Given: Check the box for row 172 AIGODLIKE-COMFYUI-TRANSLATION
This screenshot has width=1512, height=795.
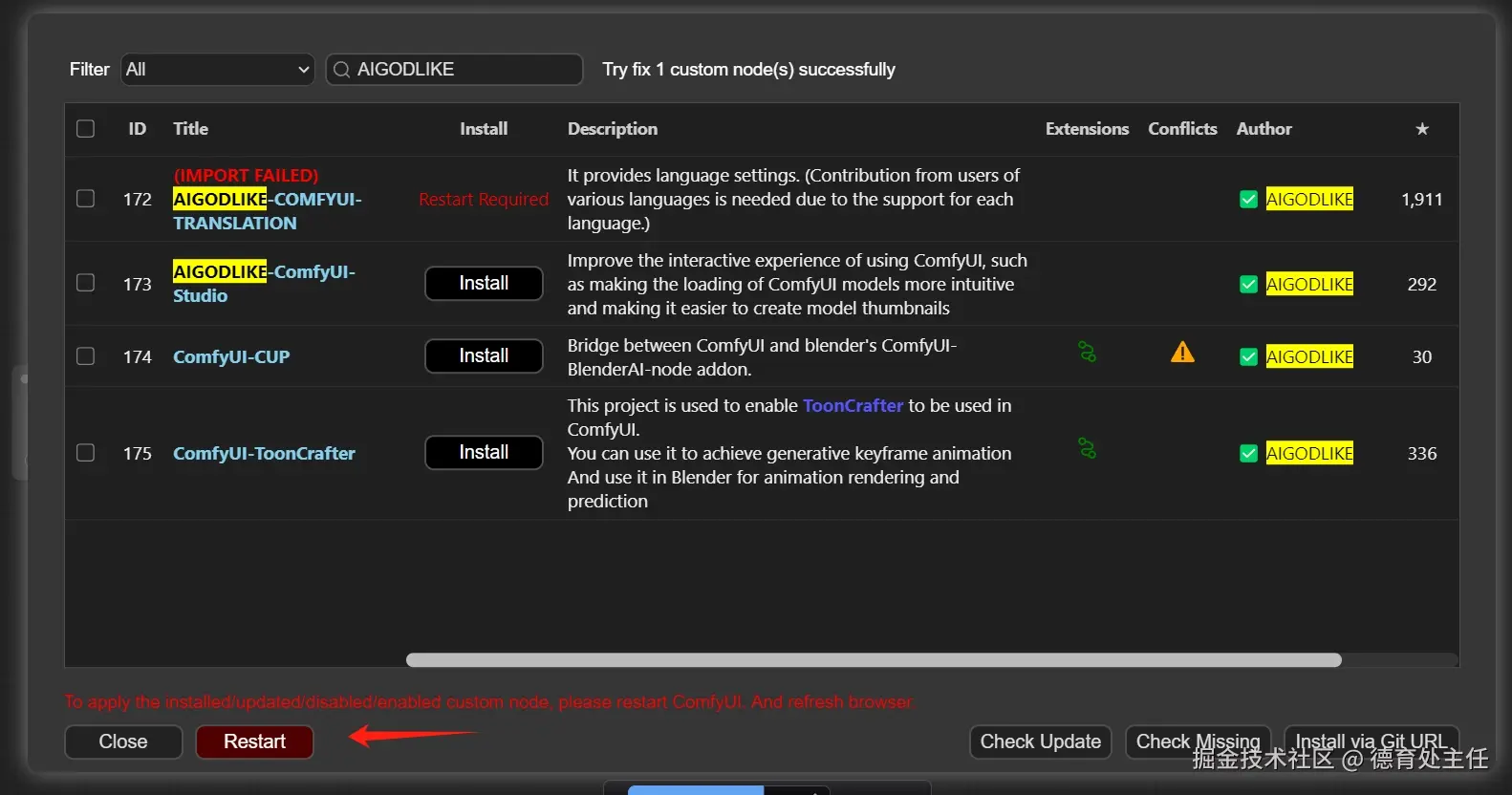Looking at the screenshot, I should (86, 199).
